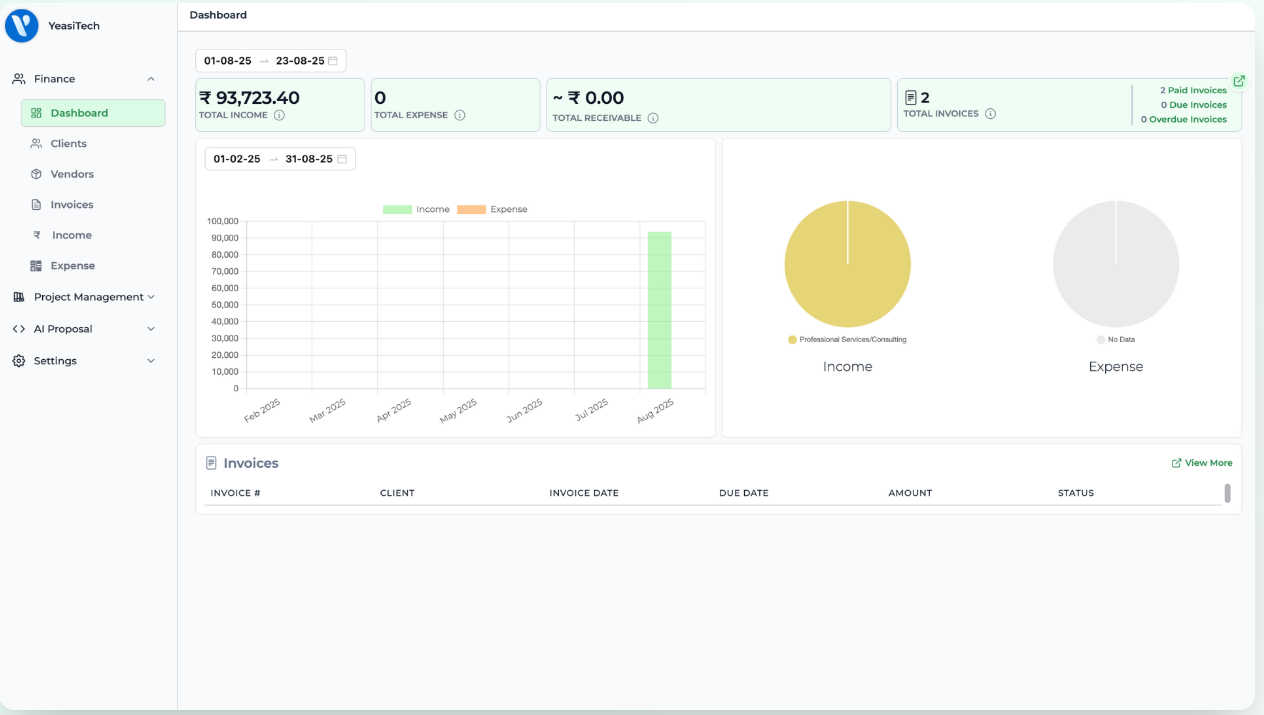Collapse the Finance sidebar section
Image resolution: width=1264 pixels, height=715 pixels.
151,79
